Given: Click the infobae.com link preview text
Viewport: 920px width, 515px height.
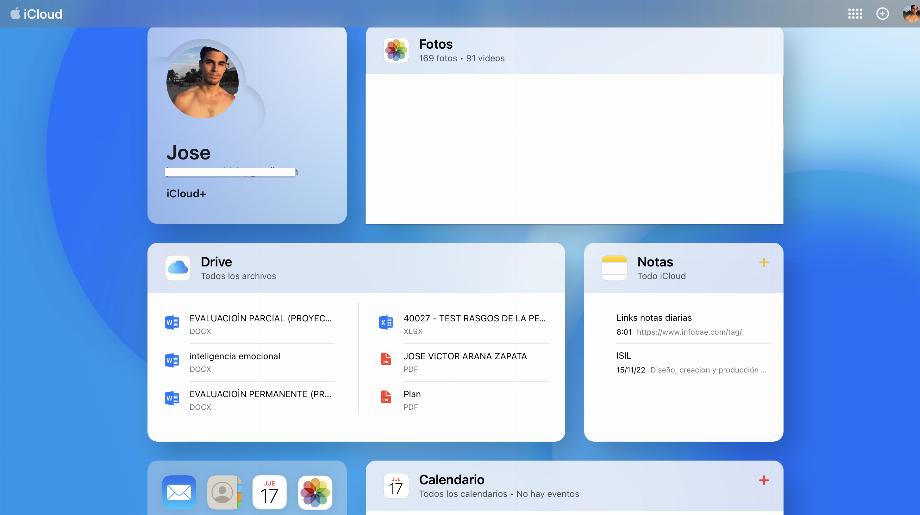Looking at the screenshot, I should (x=689, y=332).
